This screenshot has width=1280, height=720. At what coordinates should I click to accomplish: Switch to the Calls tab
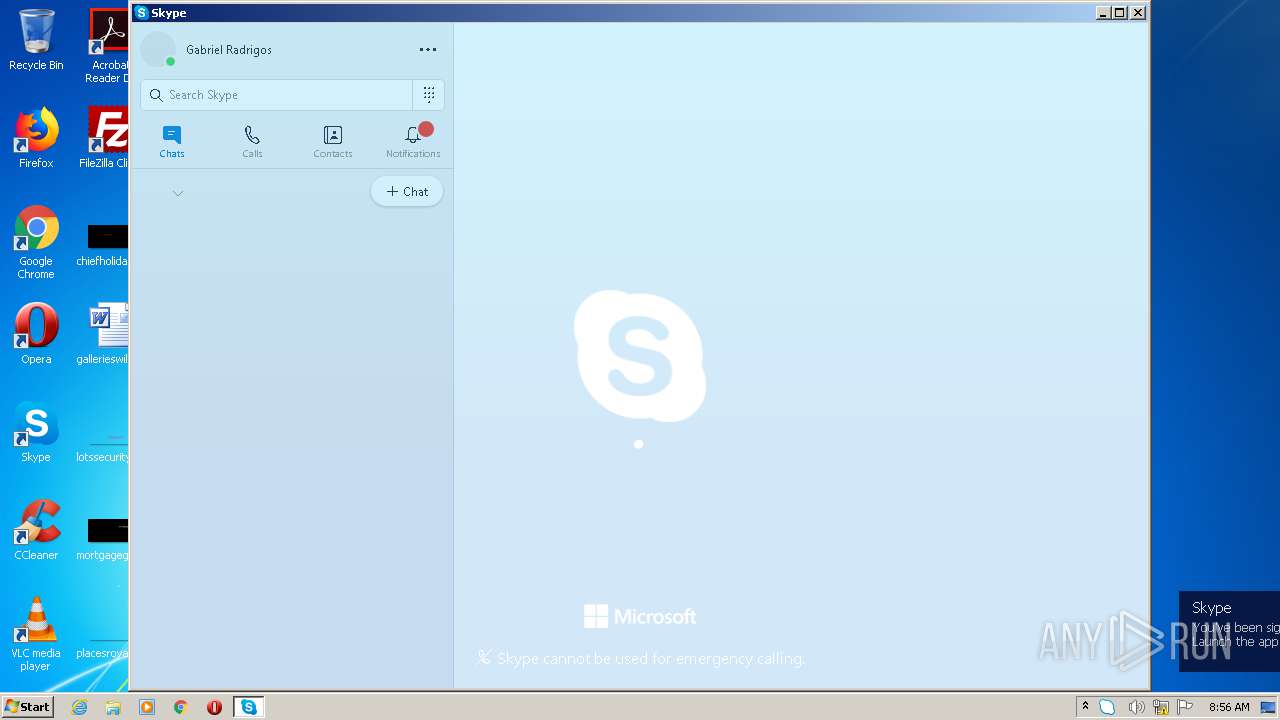tap(252, 141)
